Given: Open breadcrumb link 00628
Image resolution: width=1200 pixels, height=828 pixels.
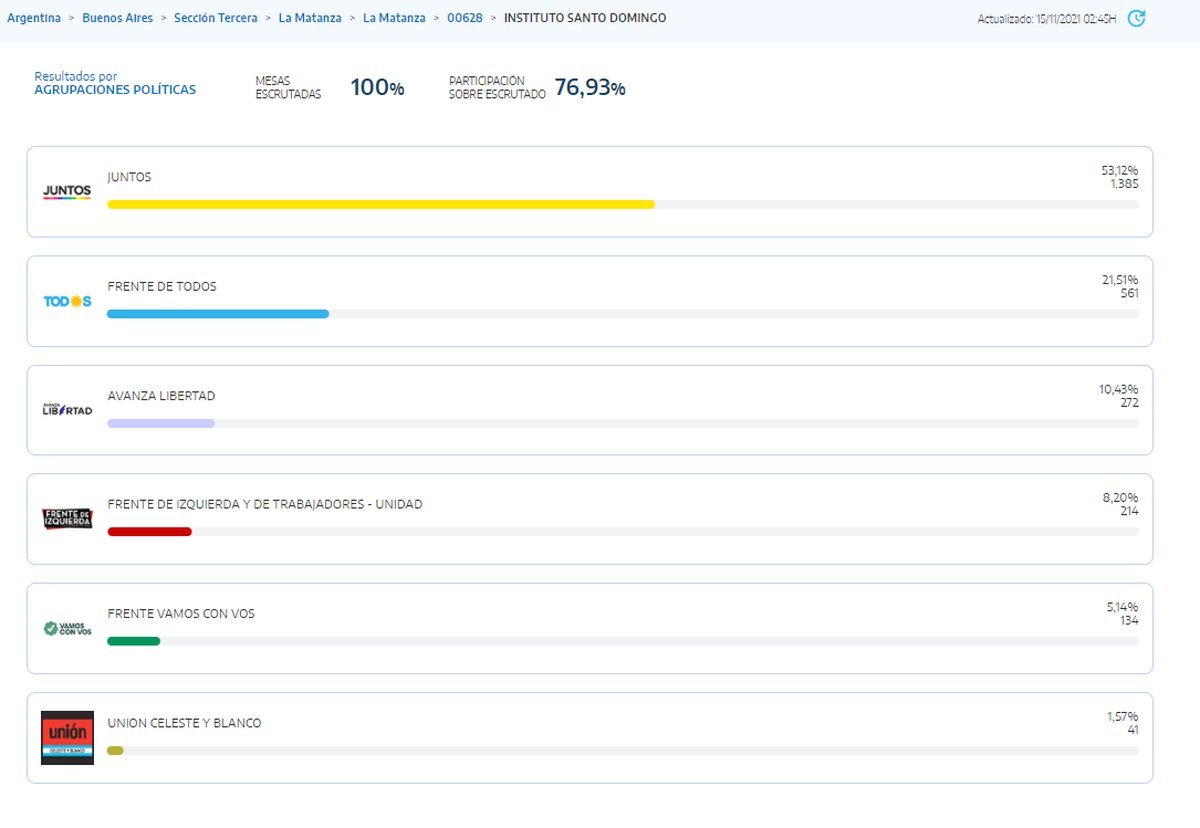Looking at the screenshot, I should 465,18.
